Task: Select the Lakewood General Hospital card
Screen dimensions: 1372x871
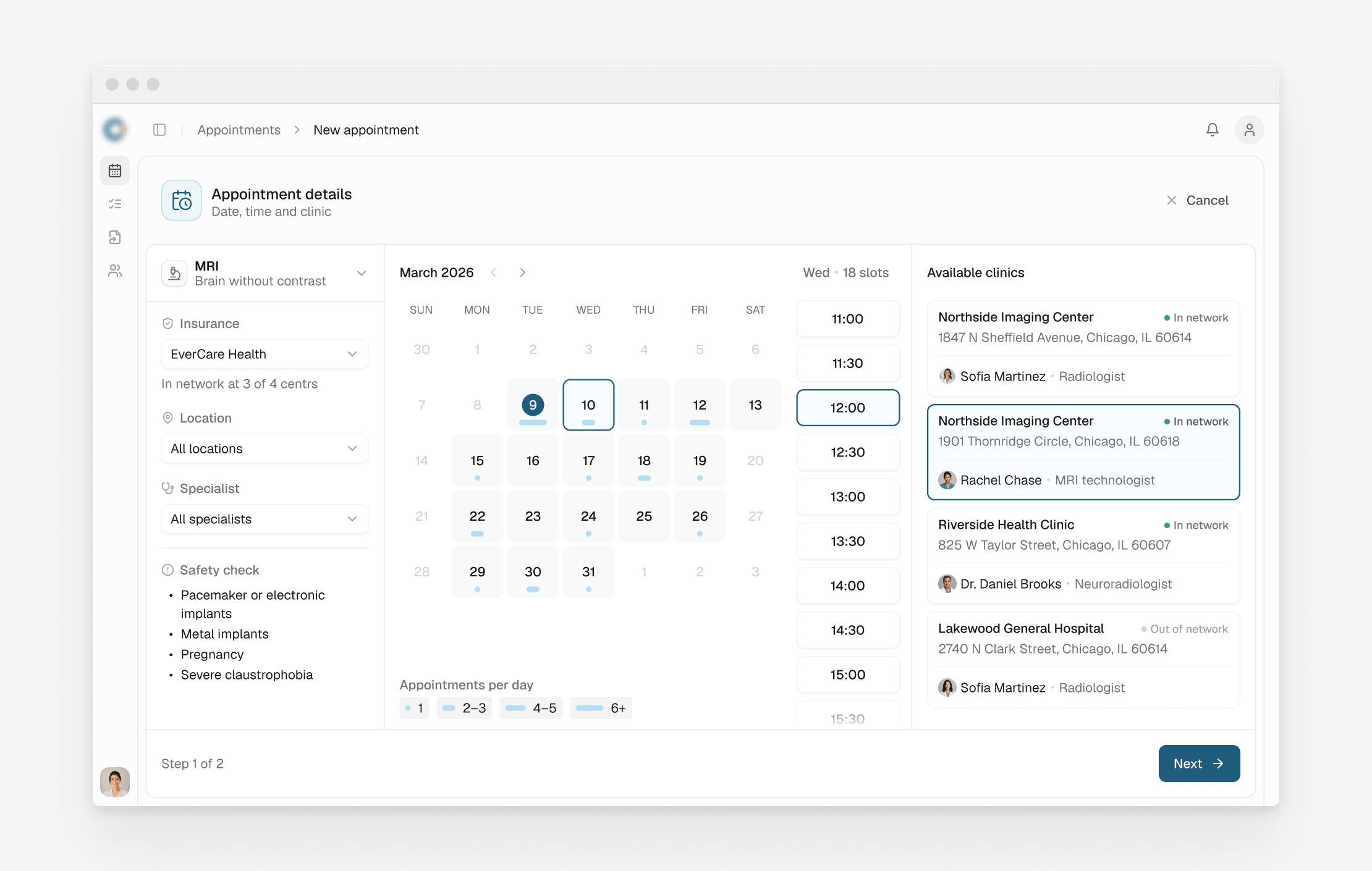Action: [1083, 660]
